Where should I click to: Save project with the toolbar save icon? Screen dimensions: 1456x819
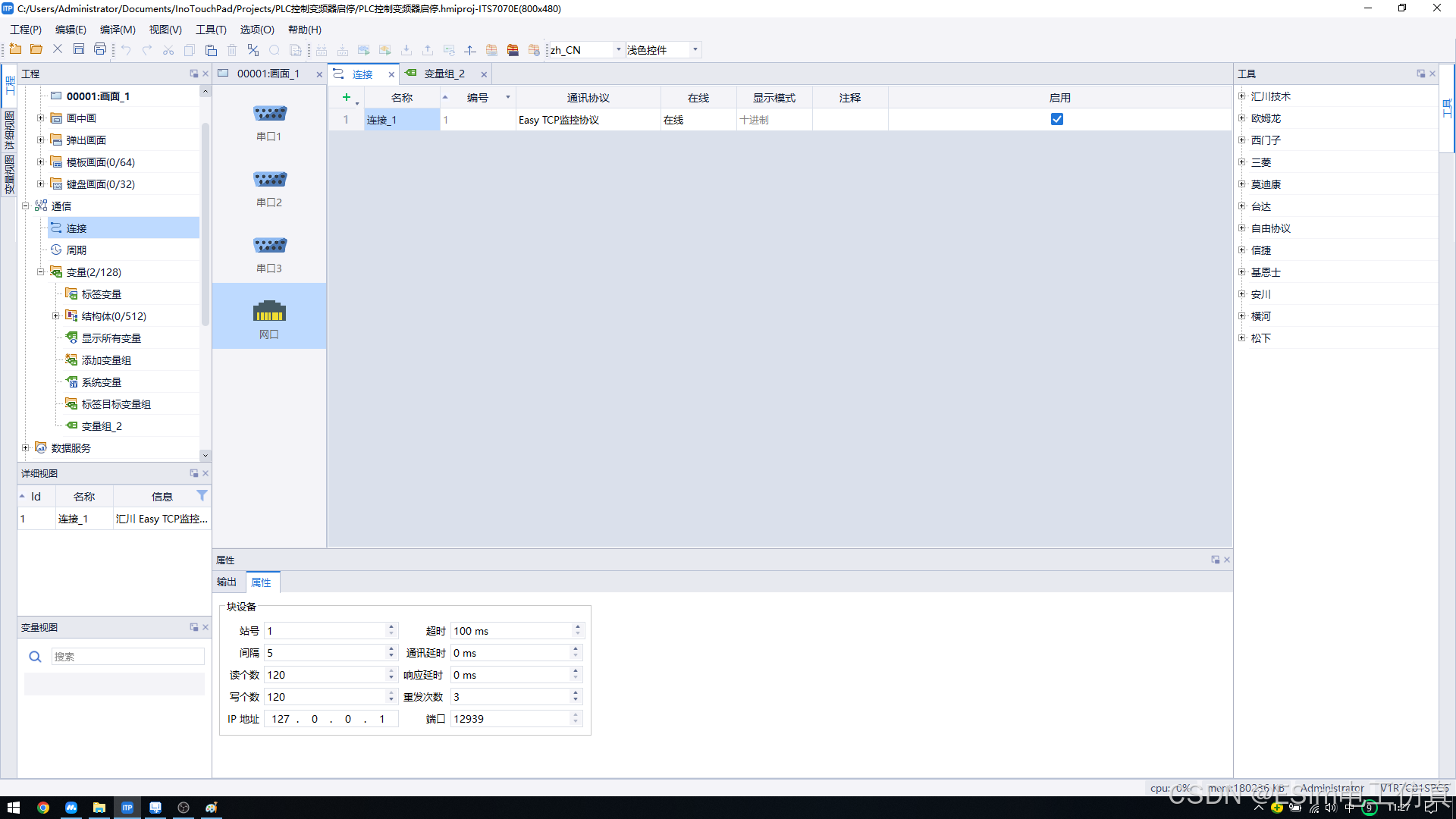tap(78, 50)
